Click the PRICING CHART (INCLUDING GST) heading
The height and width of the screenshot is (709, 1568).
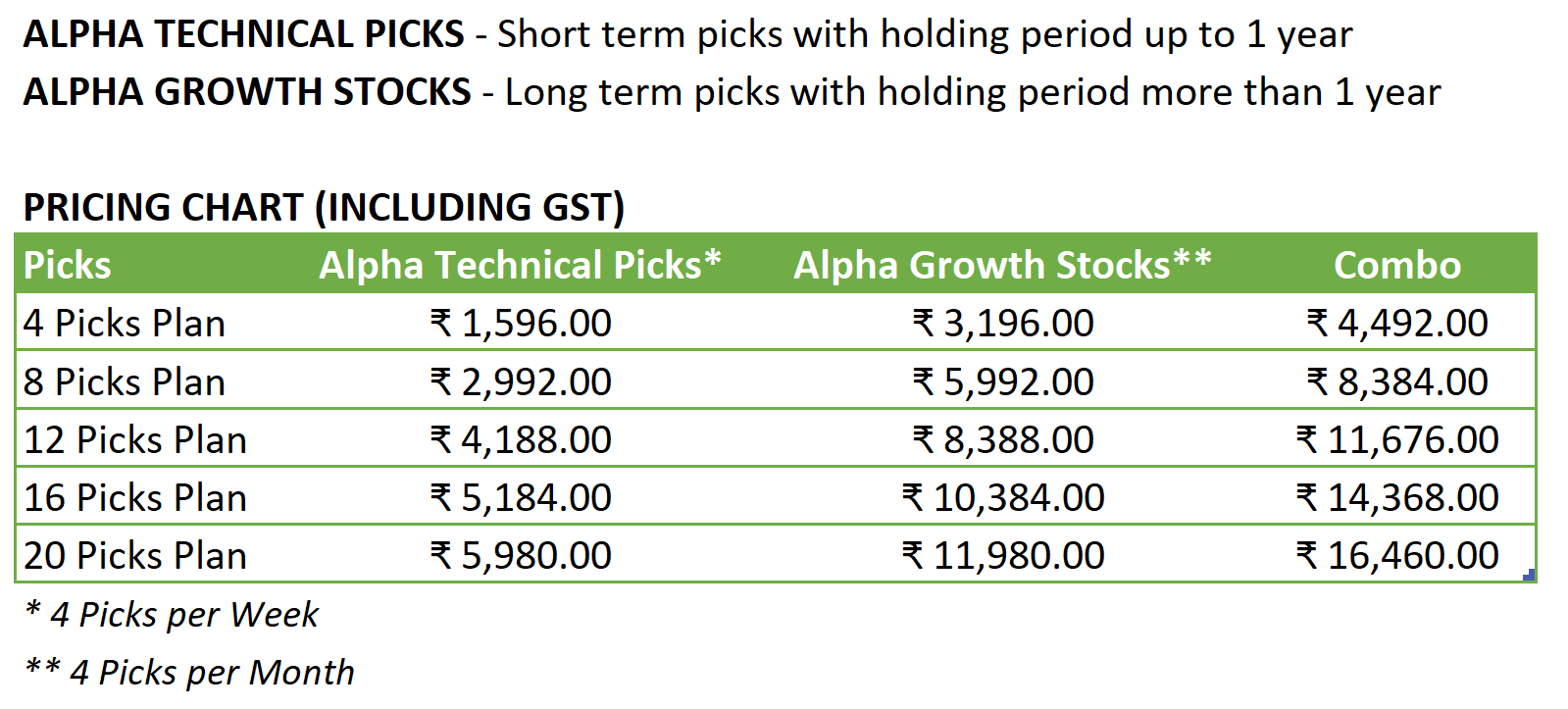324,208
